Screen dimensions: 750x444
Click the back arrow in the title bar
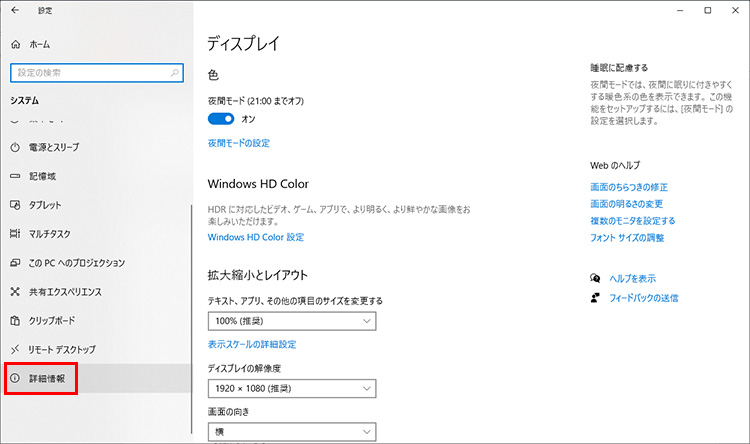(16, 11)
